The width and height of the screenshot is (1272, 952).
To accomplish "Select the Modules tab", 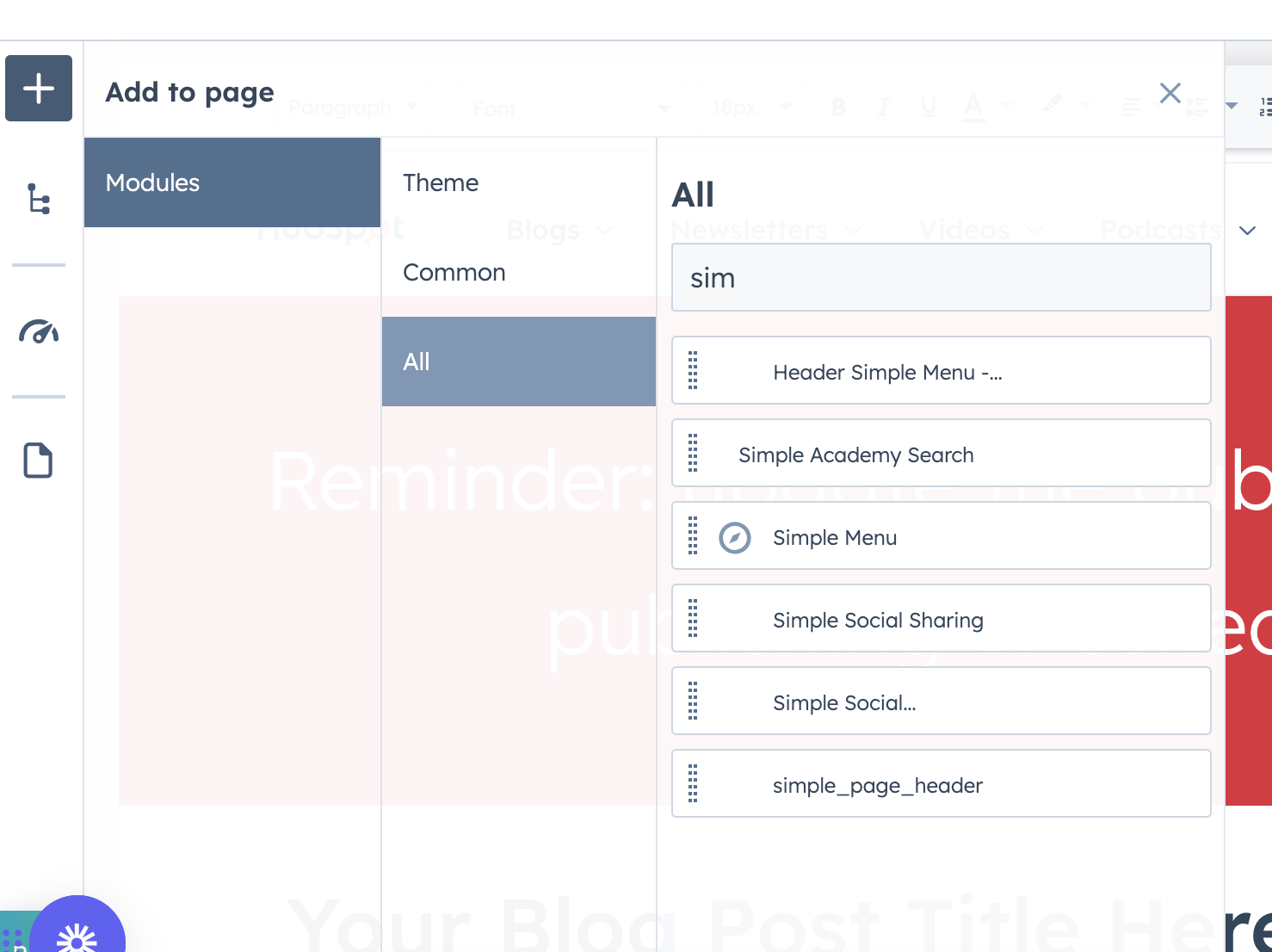I will pos(232,182).
